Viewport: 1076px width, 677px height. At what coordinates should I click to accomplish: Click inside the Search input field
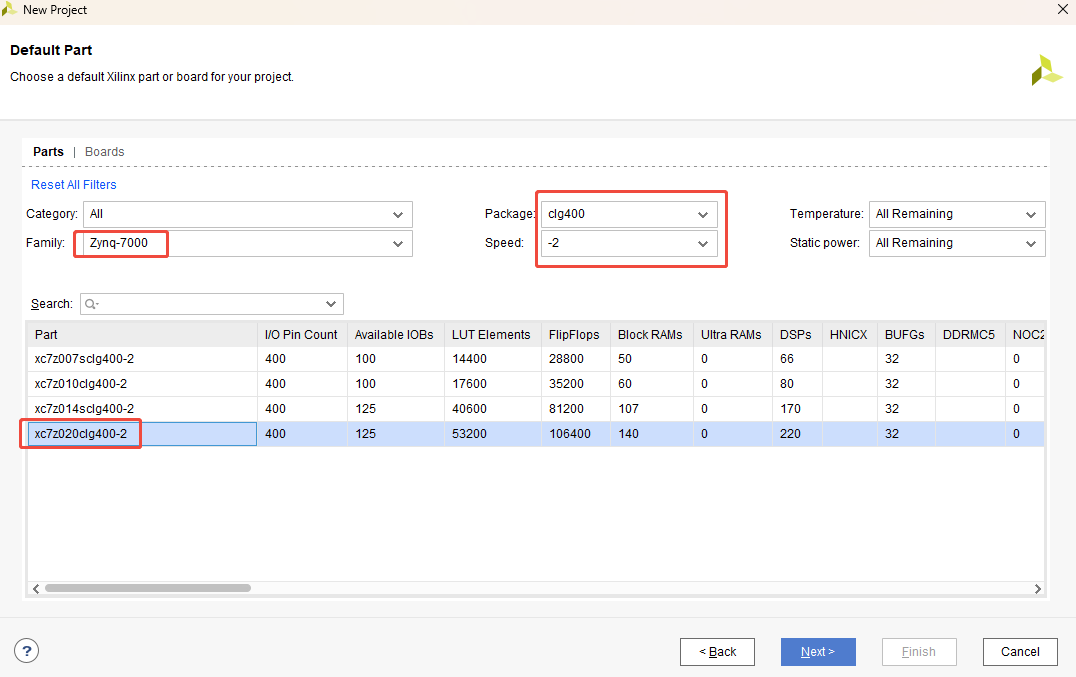point(211,304)
